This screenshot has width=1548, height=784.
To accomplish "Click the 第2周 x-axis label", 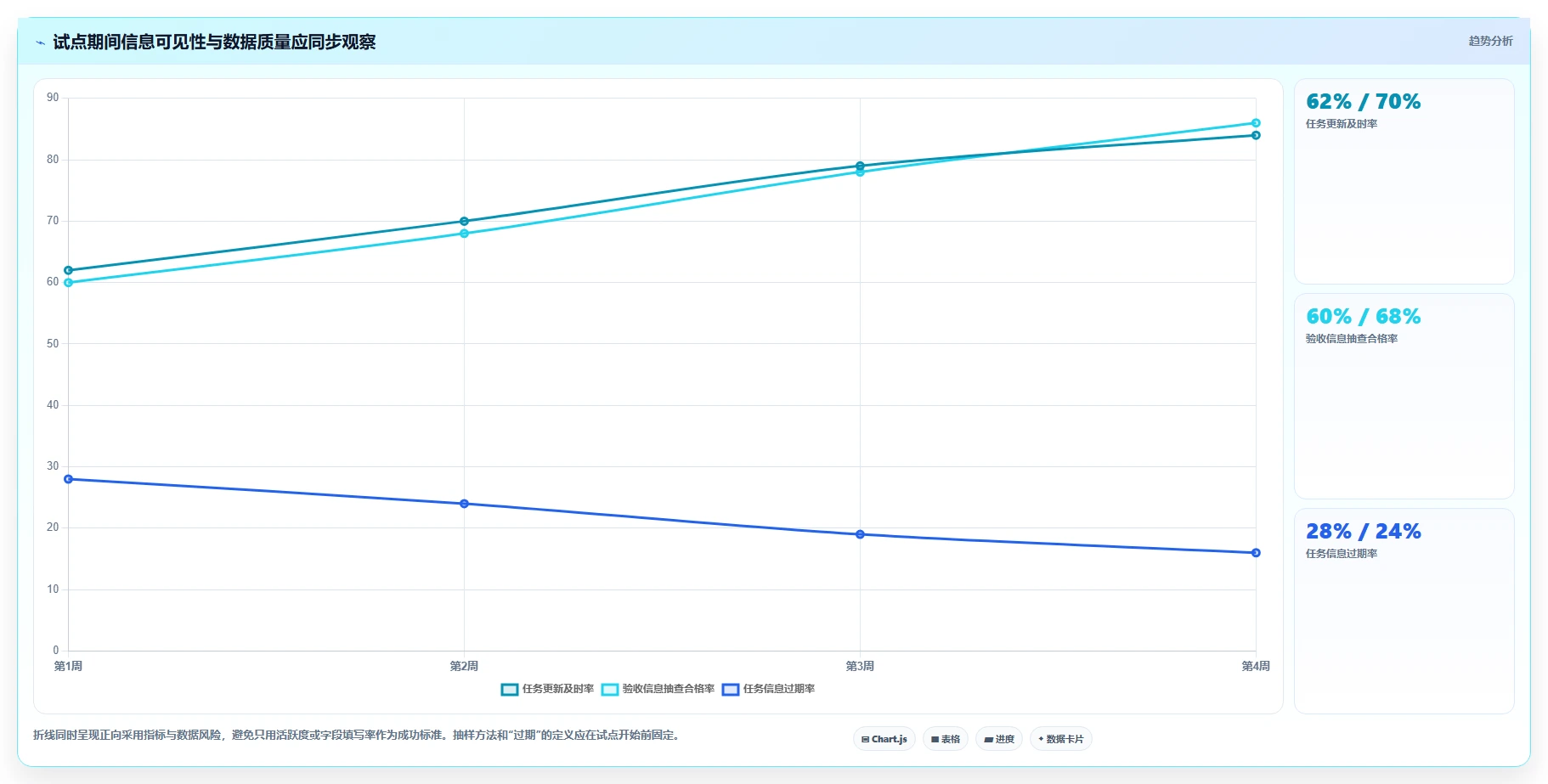I will [x=464, y=666].
